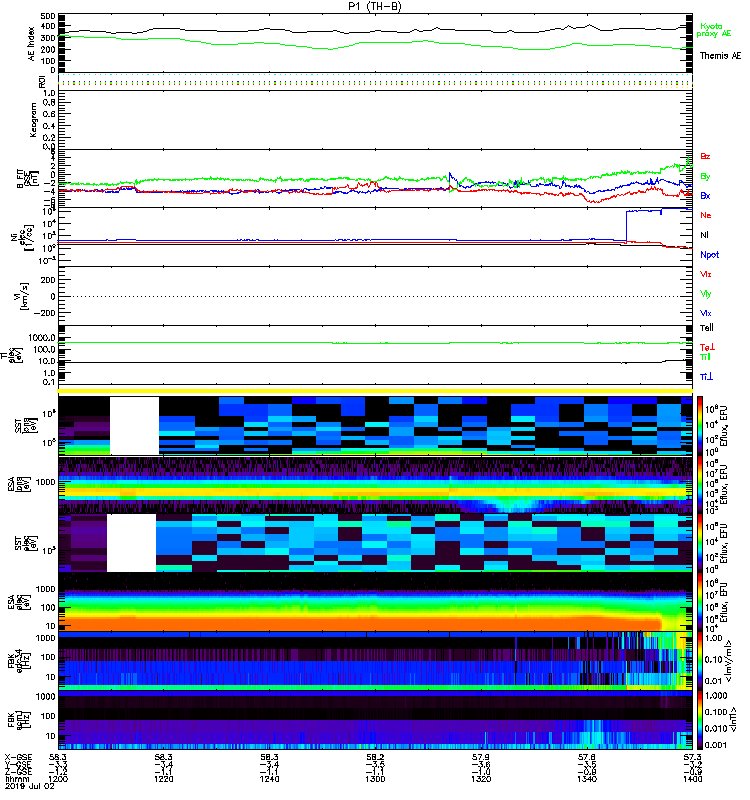The width and height of the screenshot is (750, 800).
Task: Click the white data gap in SST electrons panel
Action: tap(131, 543)
